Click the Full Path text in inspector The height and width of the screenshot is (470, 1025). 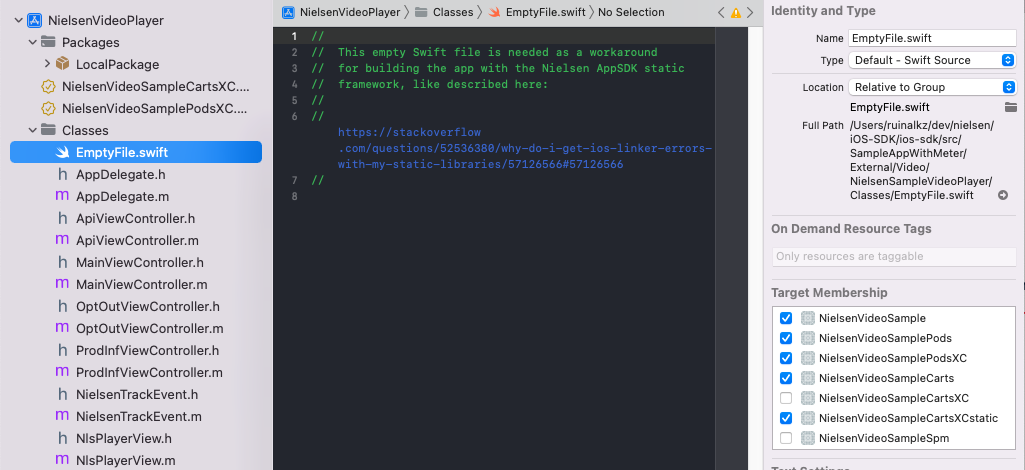(922, 160)
